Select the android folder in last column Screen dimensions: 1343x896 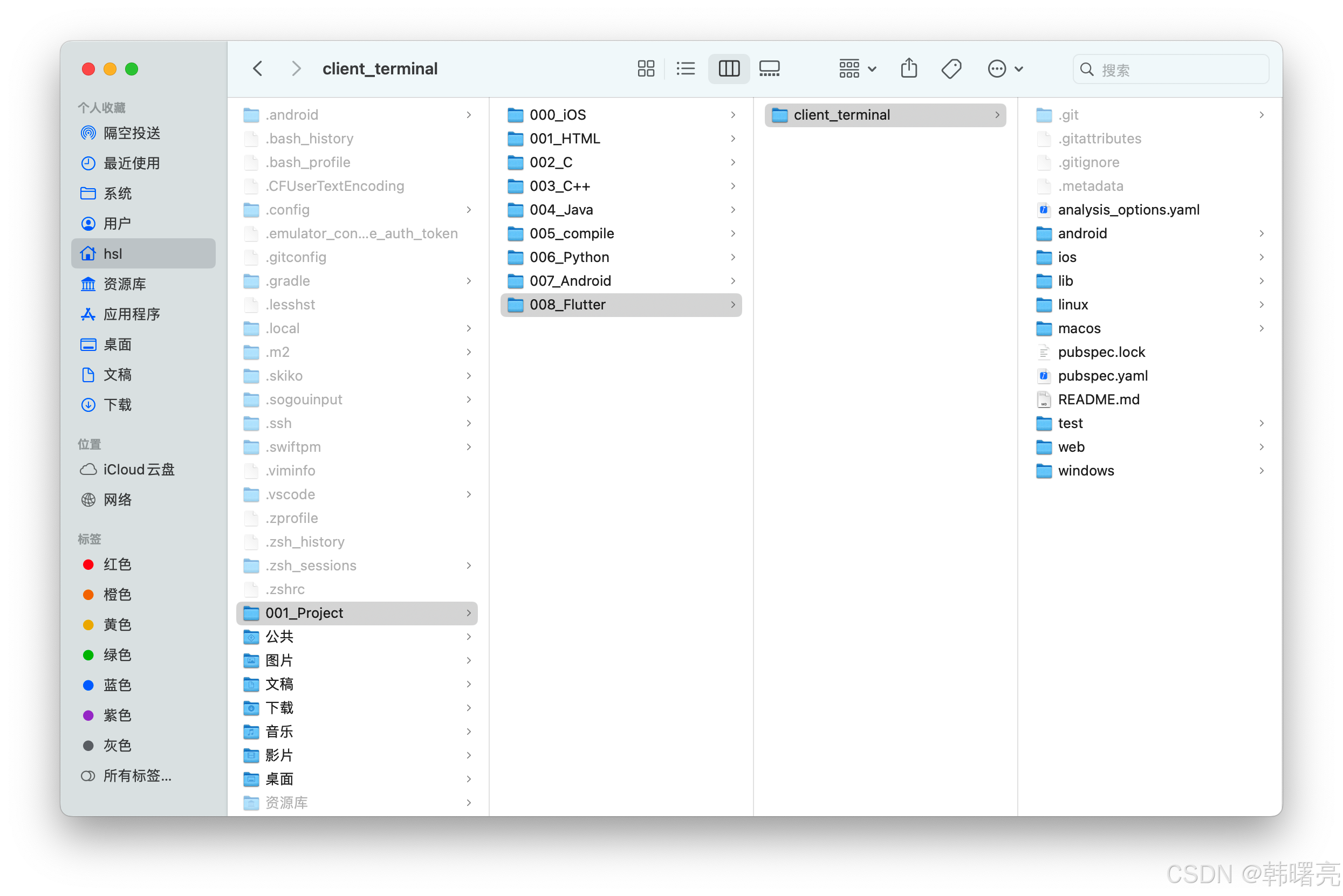coord(1149,234)
